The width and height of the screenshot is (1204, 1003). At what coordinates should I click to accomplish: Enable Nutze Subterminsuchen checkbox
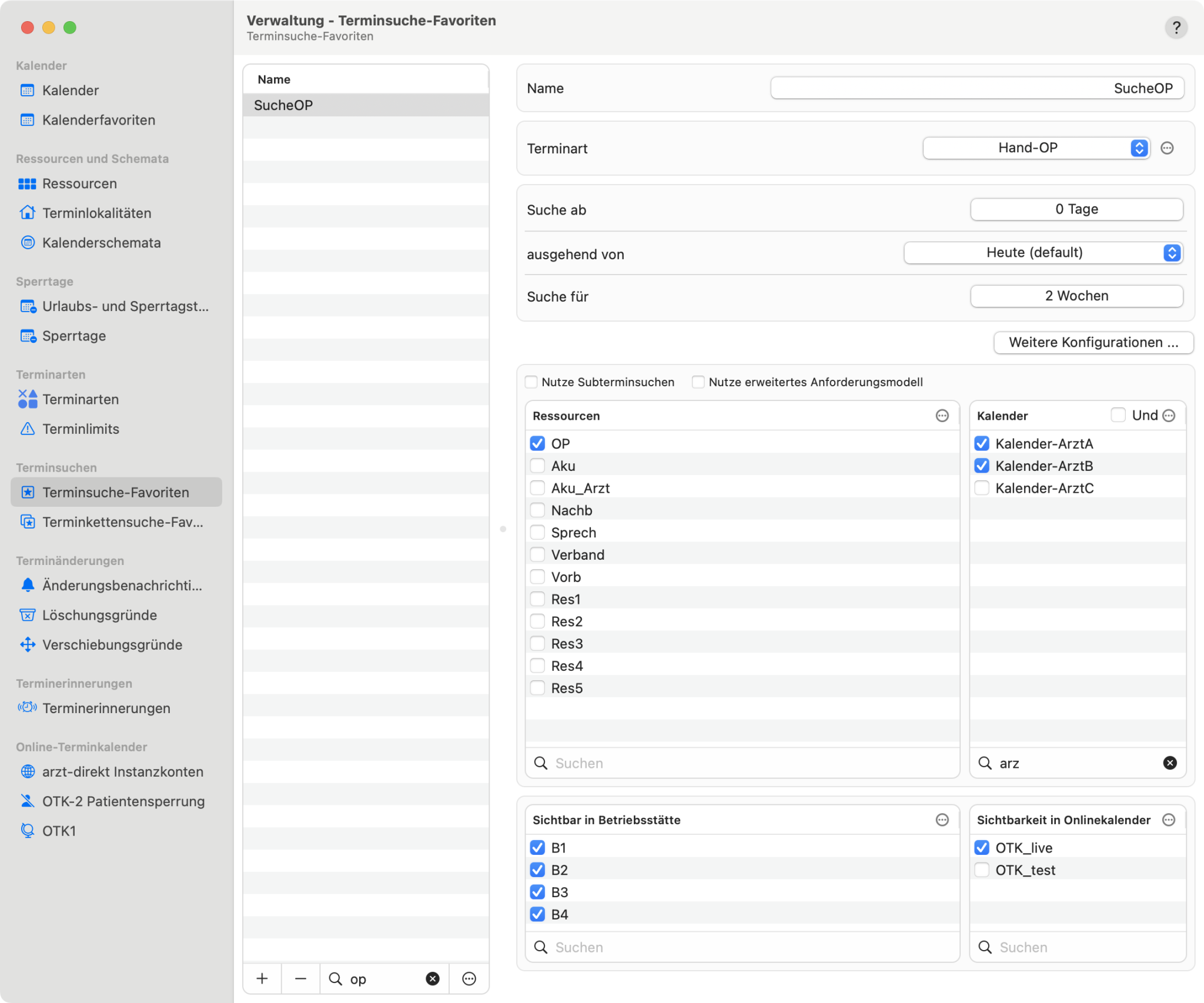pos(531,382)
